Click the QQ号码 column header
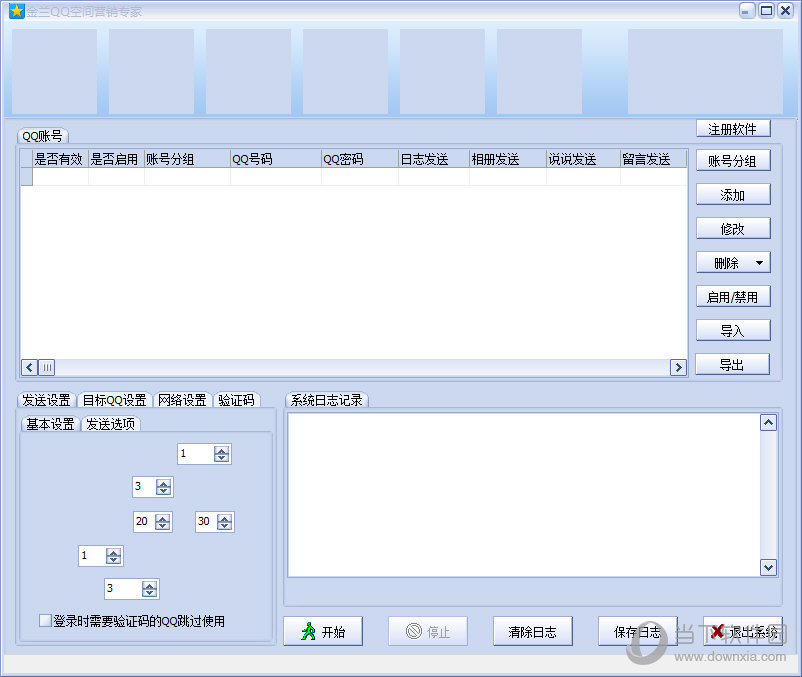The height and width of the screenshot is (677, 802). click(x=276, y=159)
